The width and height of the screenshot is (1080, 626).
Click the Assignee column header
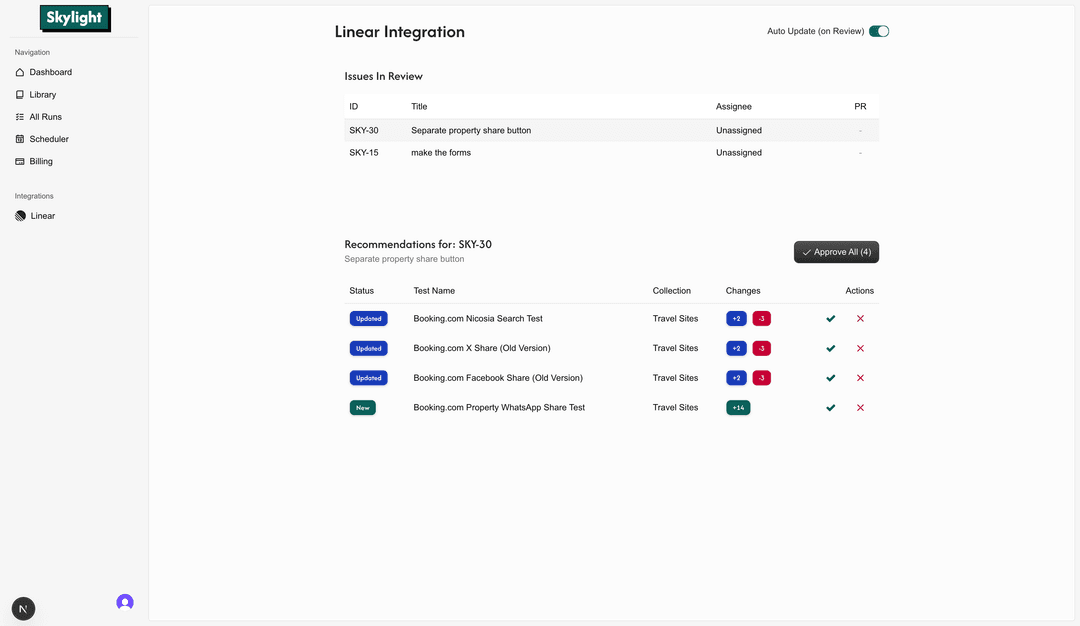pos(734,107)
